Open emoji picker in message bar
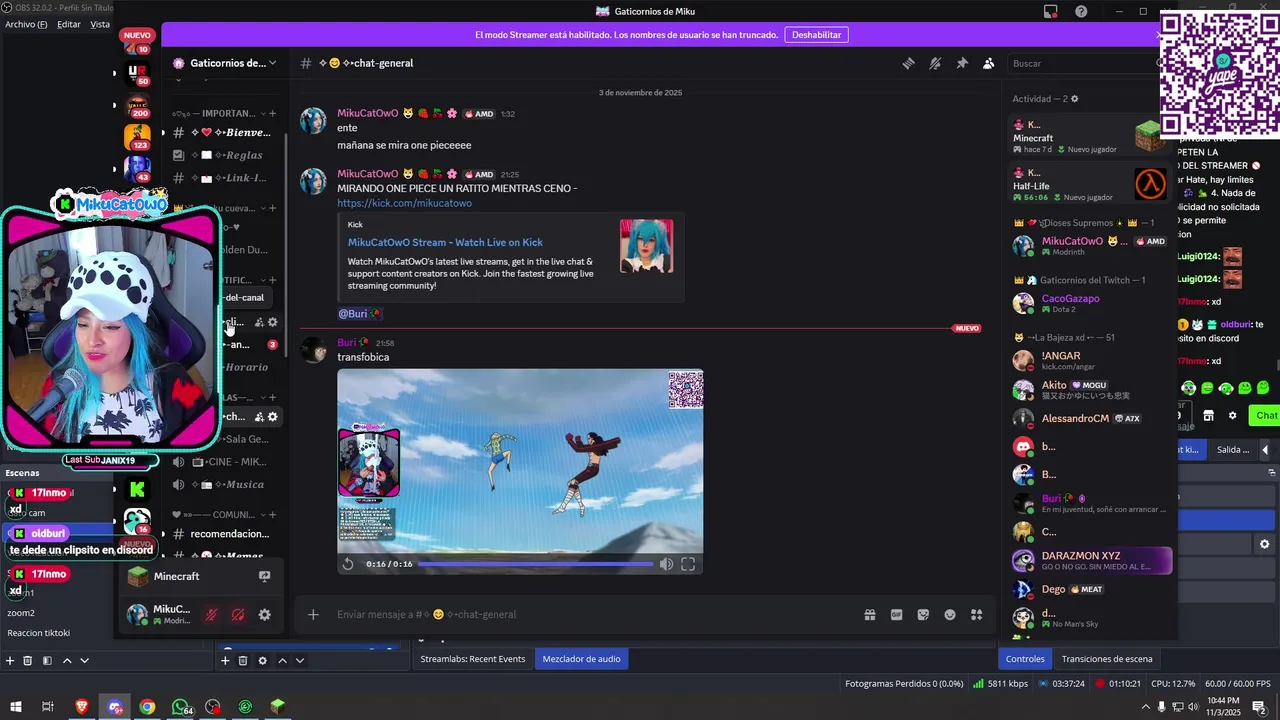The height and width of the screenshot is (720, 1280). tap(950, 614)
